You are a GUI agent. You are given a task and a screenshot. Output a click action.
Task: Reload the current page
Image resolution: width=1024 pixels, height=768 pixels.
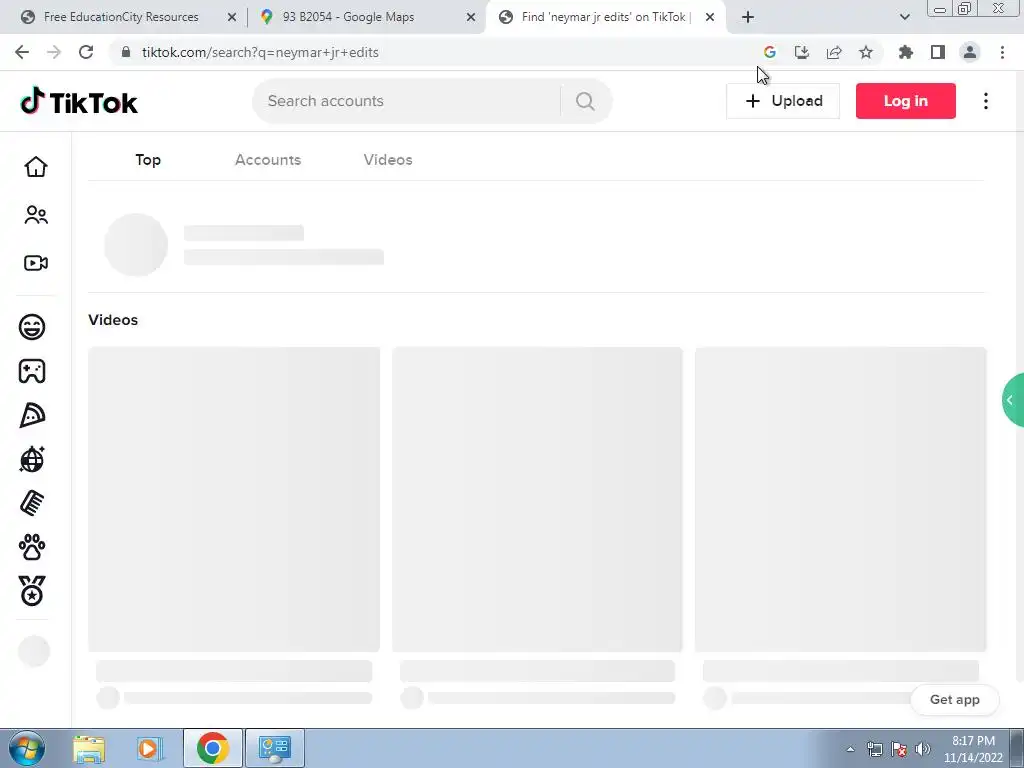86,52
